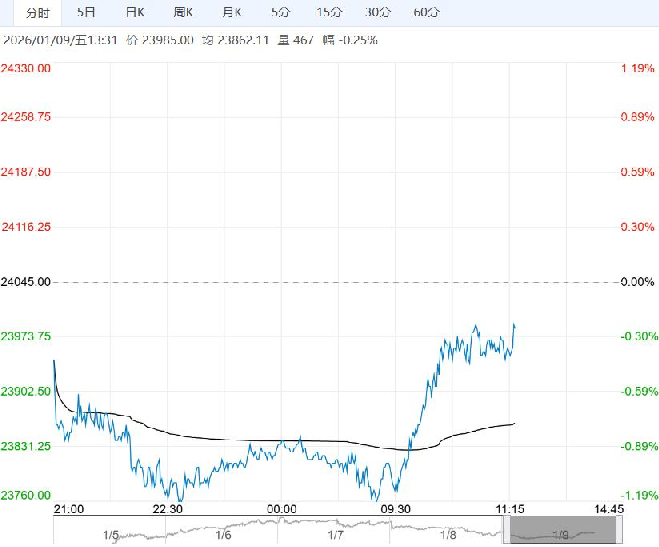Image resolution: width=659 pixels, height=547 pixels.
Task: Click the 1.19% top percentage axis label
Action: [637, 68]
